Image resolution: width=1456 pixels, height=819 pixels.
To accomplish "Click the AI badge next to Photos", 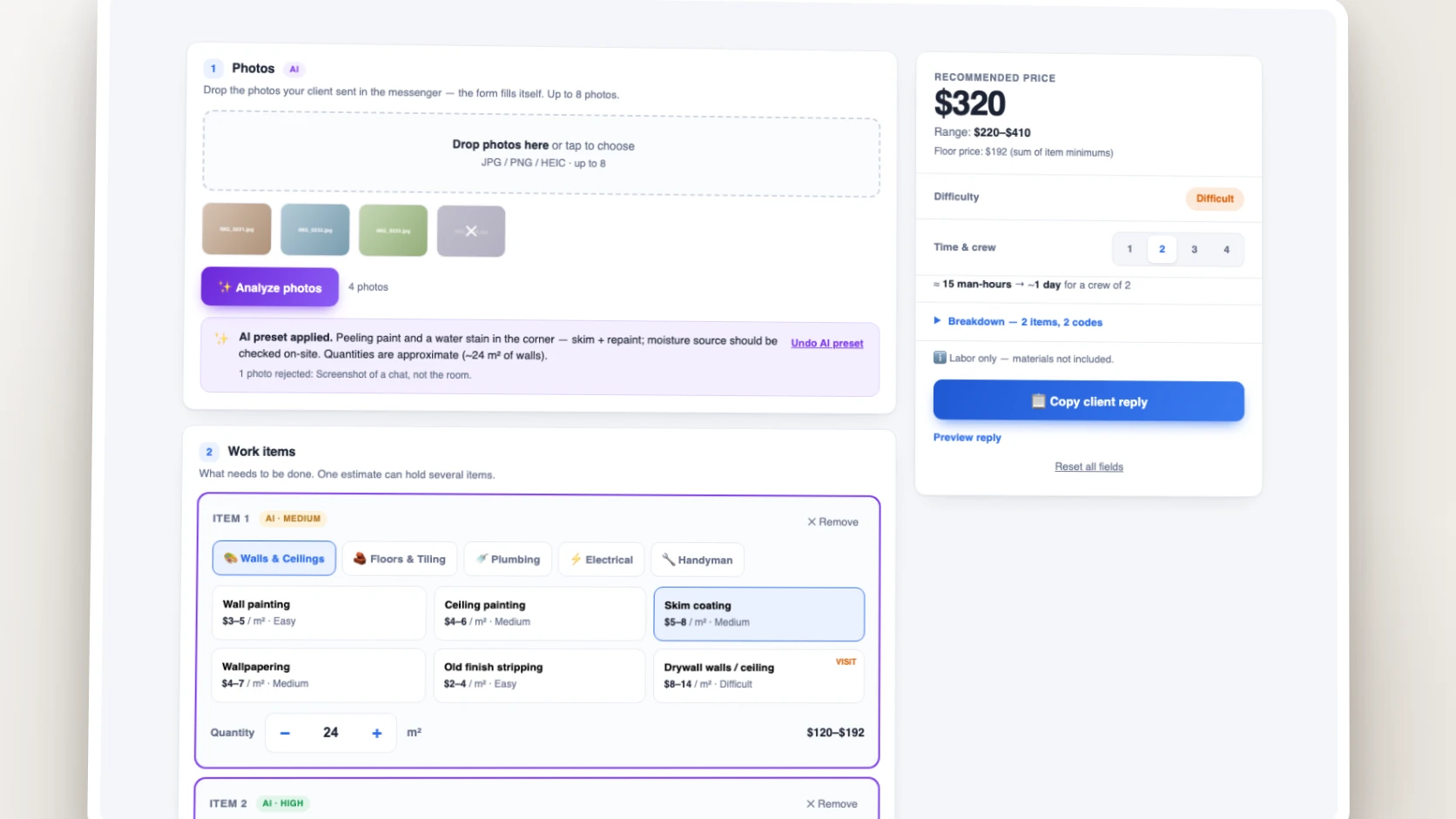I will (x=294, y=69).
